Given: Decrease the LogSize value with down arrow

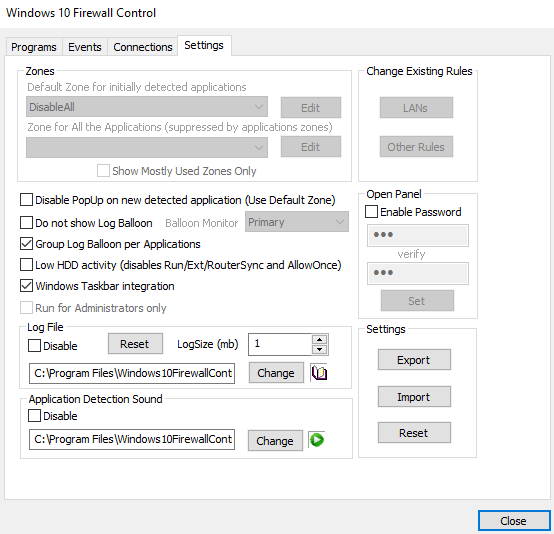Looking at the screenshot, I should point(320,350).
